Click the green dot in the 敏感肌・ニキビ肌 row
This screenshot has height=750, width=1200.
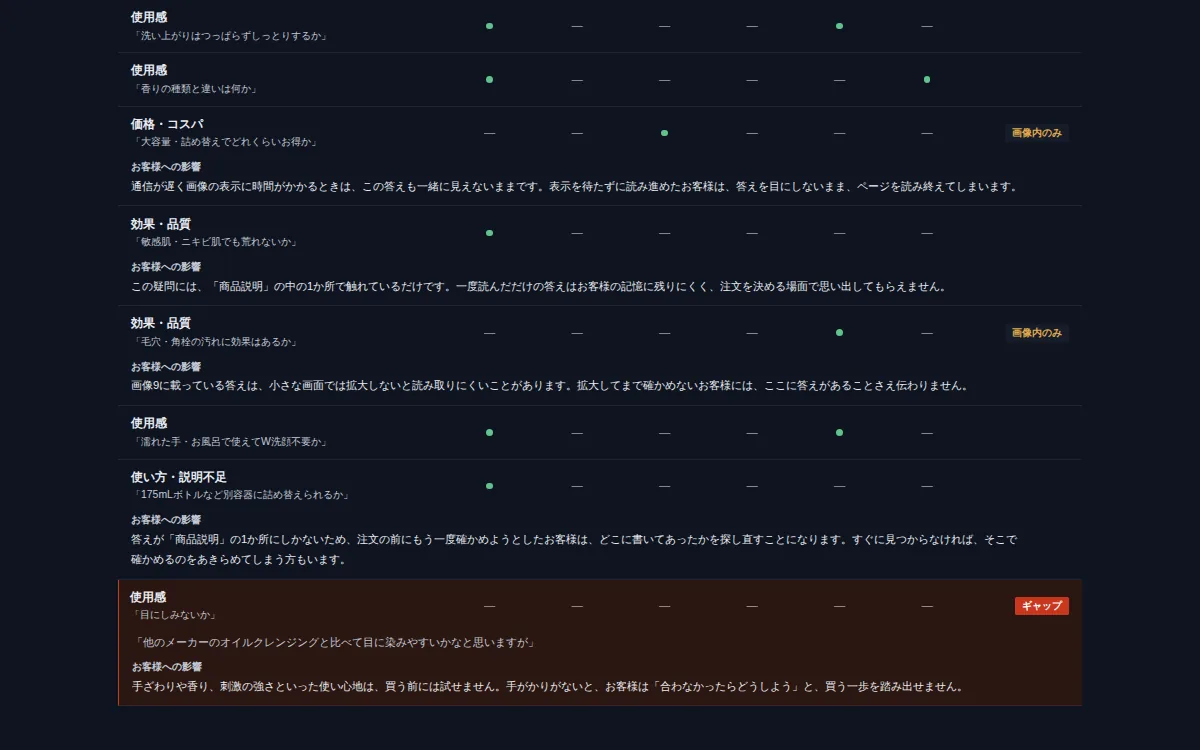point(489,233)
